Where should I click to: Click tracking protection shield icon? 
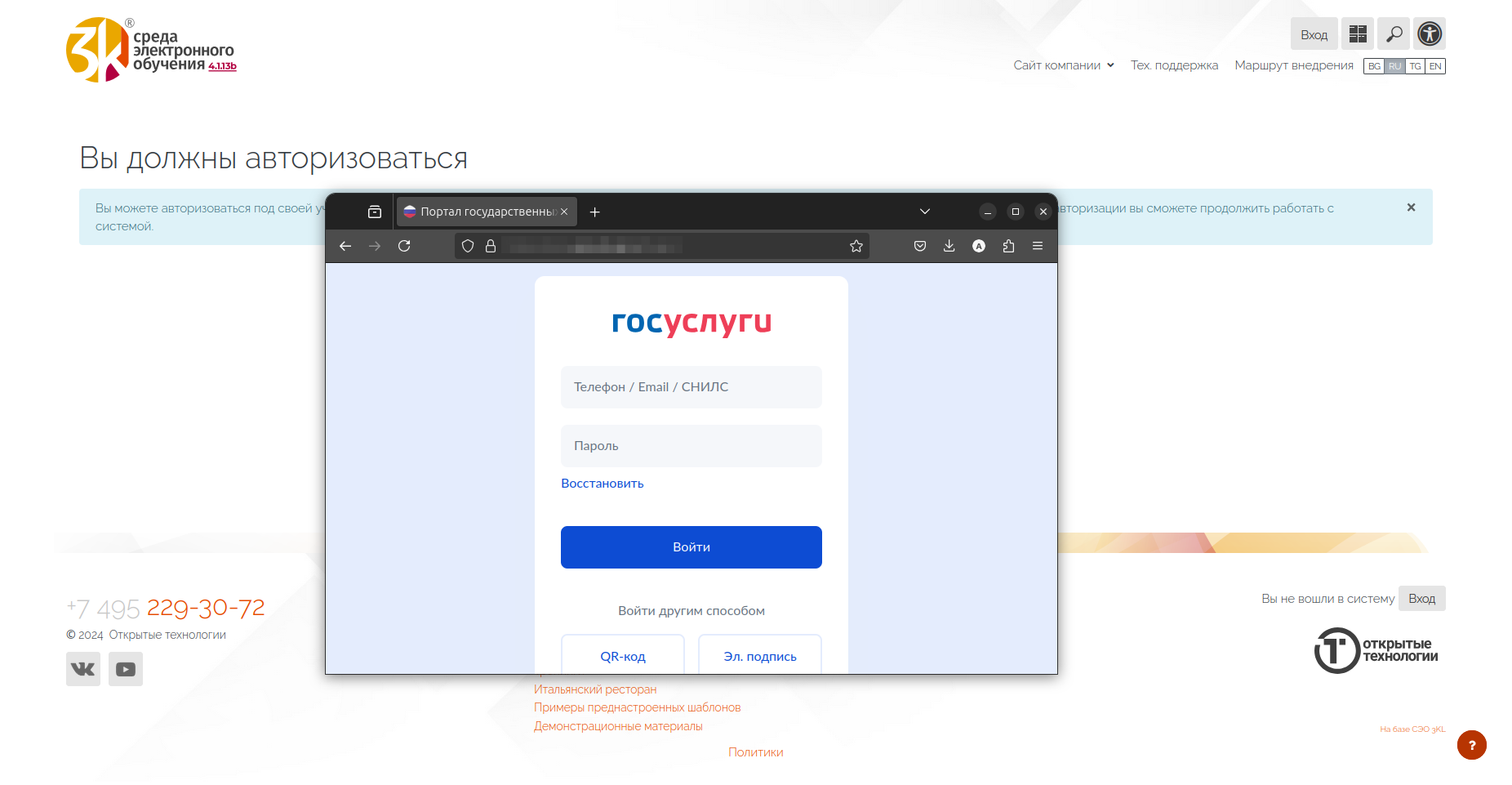pos(468,246)
